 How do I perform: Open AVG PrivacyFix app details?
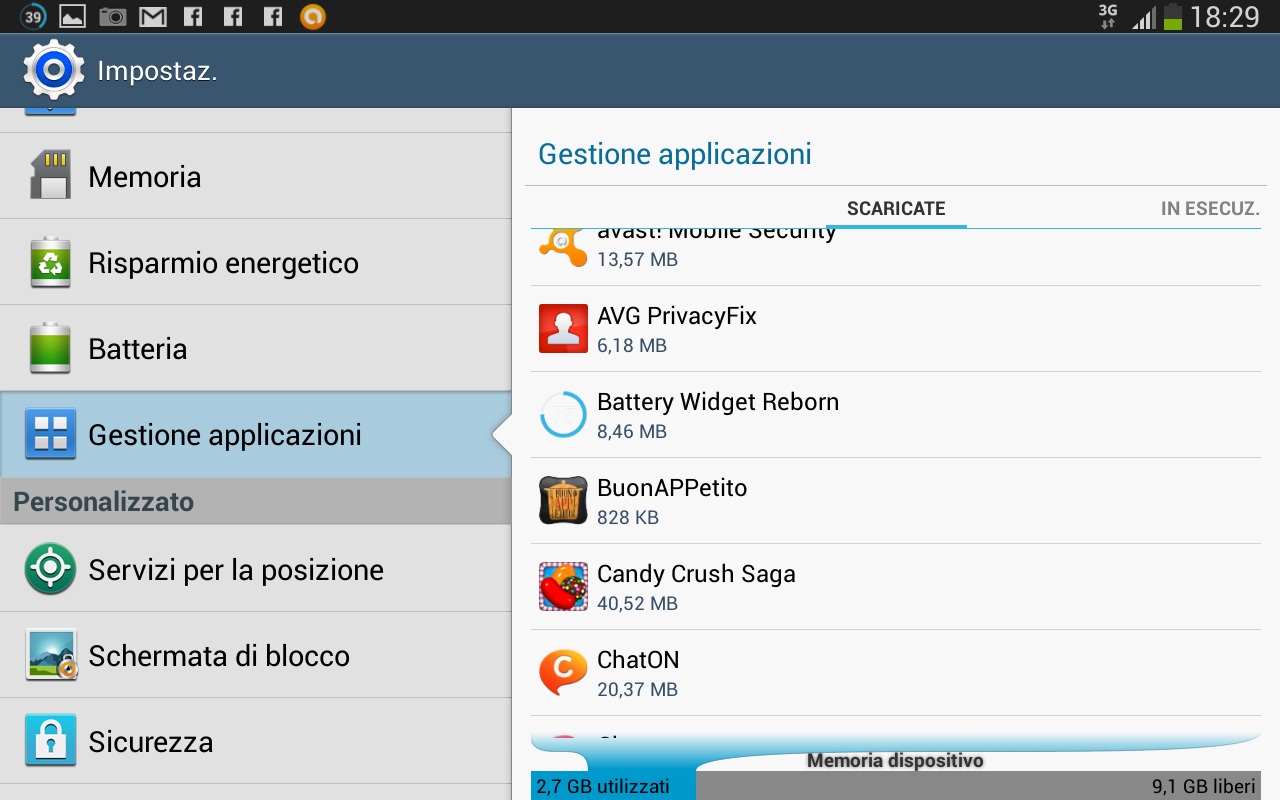point(895,329)
